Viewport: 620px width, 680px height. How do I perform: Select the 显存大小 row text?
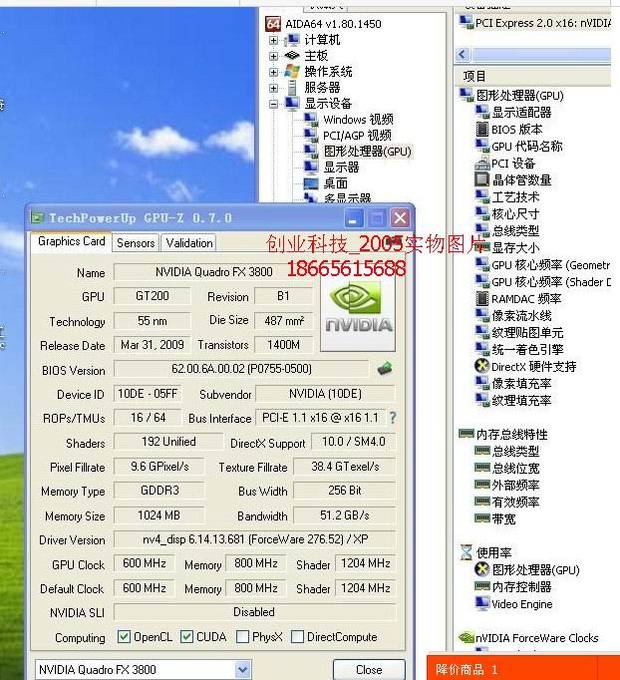pyautogui.click(x=516, y=248)
